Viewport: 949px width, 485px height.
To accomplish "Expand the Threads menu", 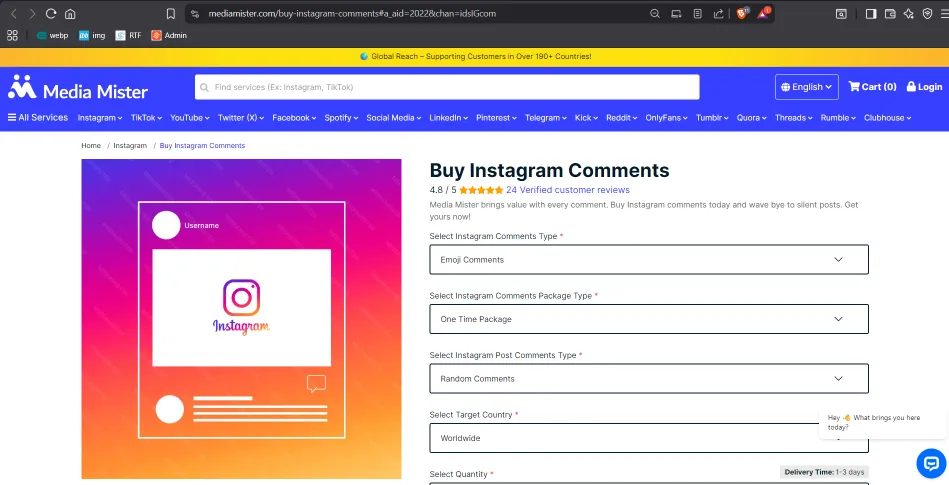I will 794,117.
